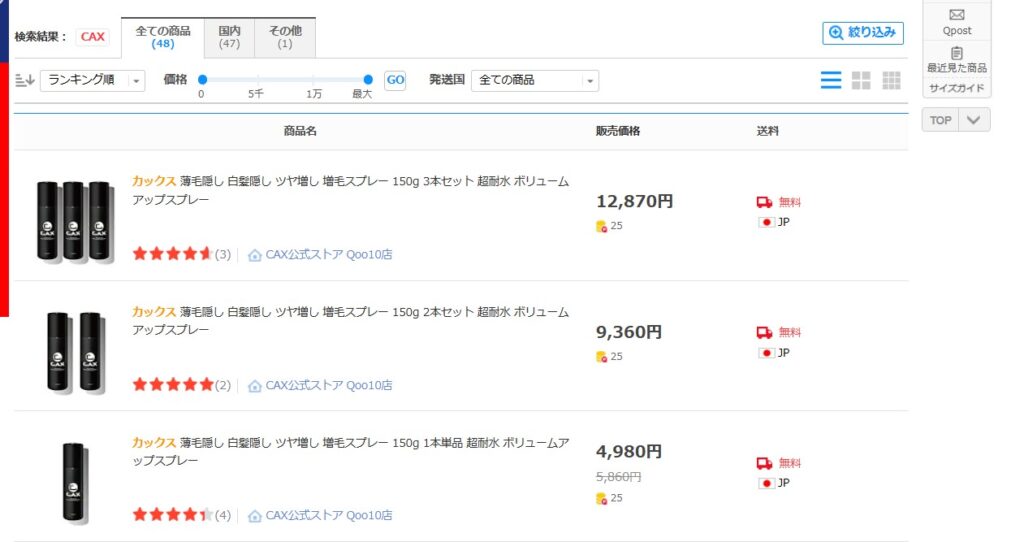Select the その他 (1) tab
The width and height of the screenshot is (1024, 542).
click(x=285, y=37)
